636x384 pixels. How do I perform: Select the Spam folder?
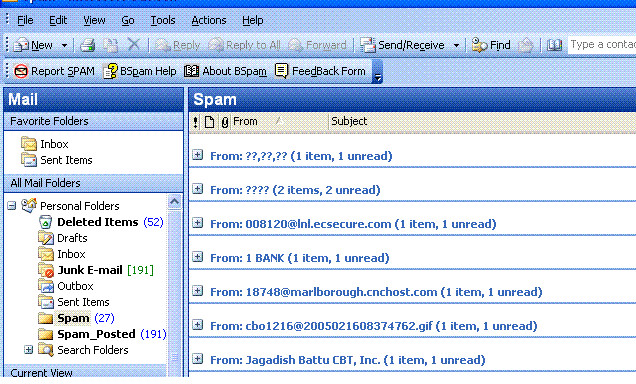(x=76, y=318)
